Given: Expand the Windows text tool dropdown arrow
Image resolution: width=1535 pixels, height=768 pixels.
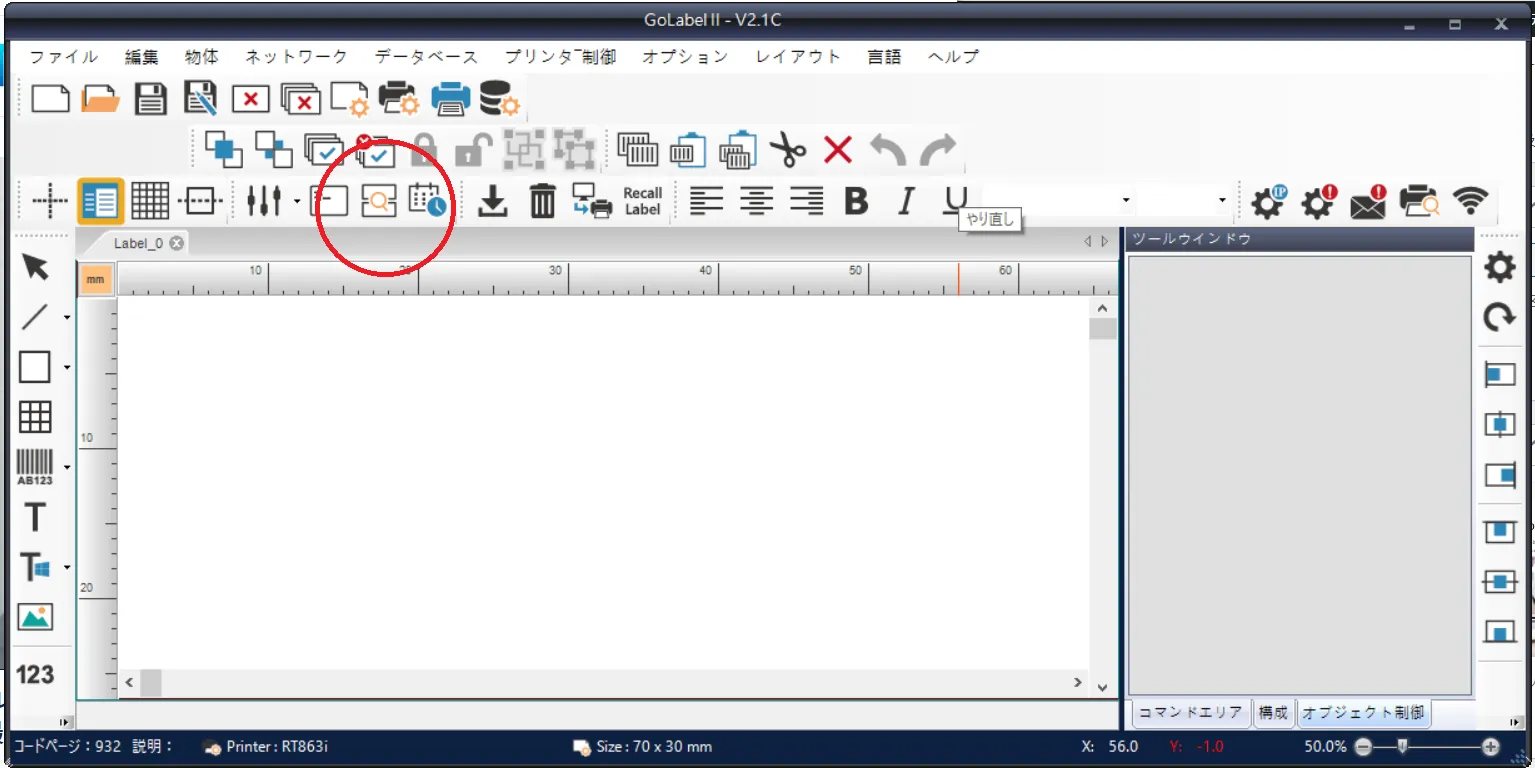Looking at the screenshot, I should pos(67,567).
